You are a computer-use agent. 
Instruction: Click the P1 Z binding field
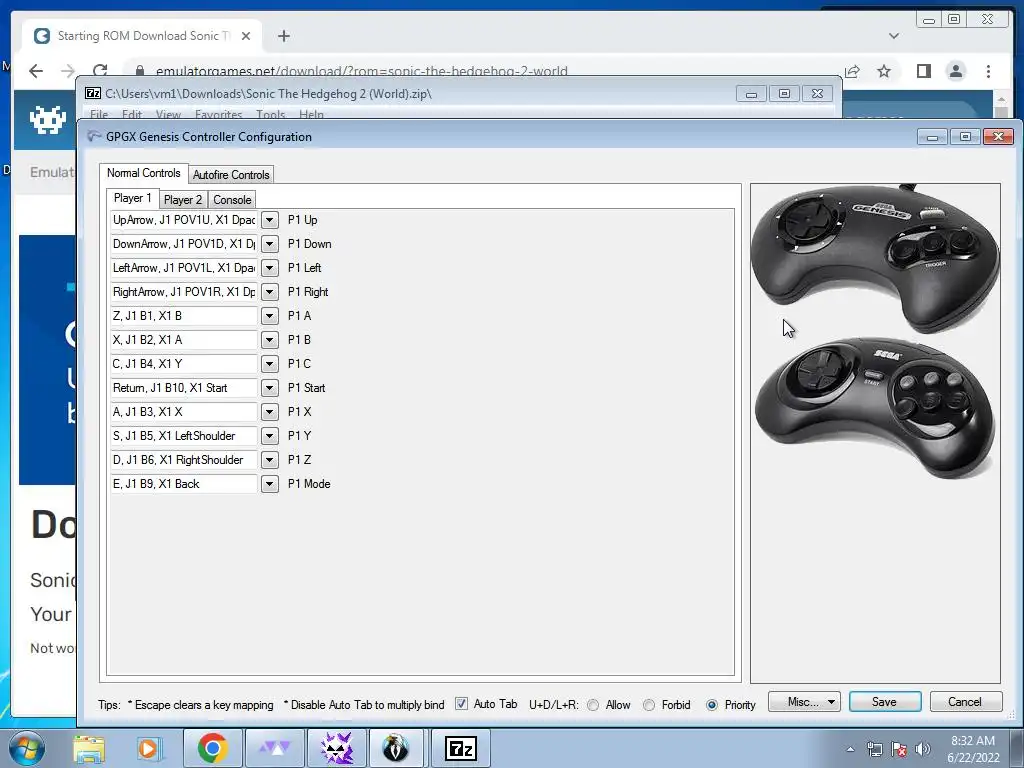(x=184, y=460)
